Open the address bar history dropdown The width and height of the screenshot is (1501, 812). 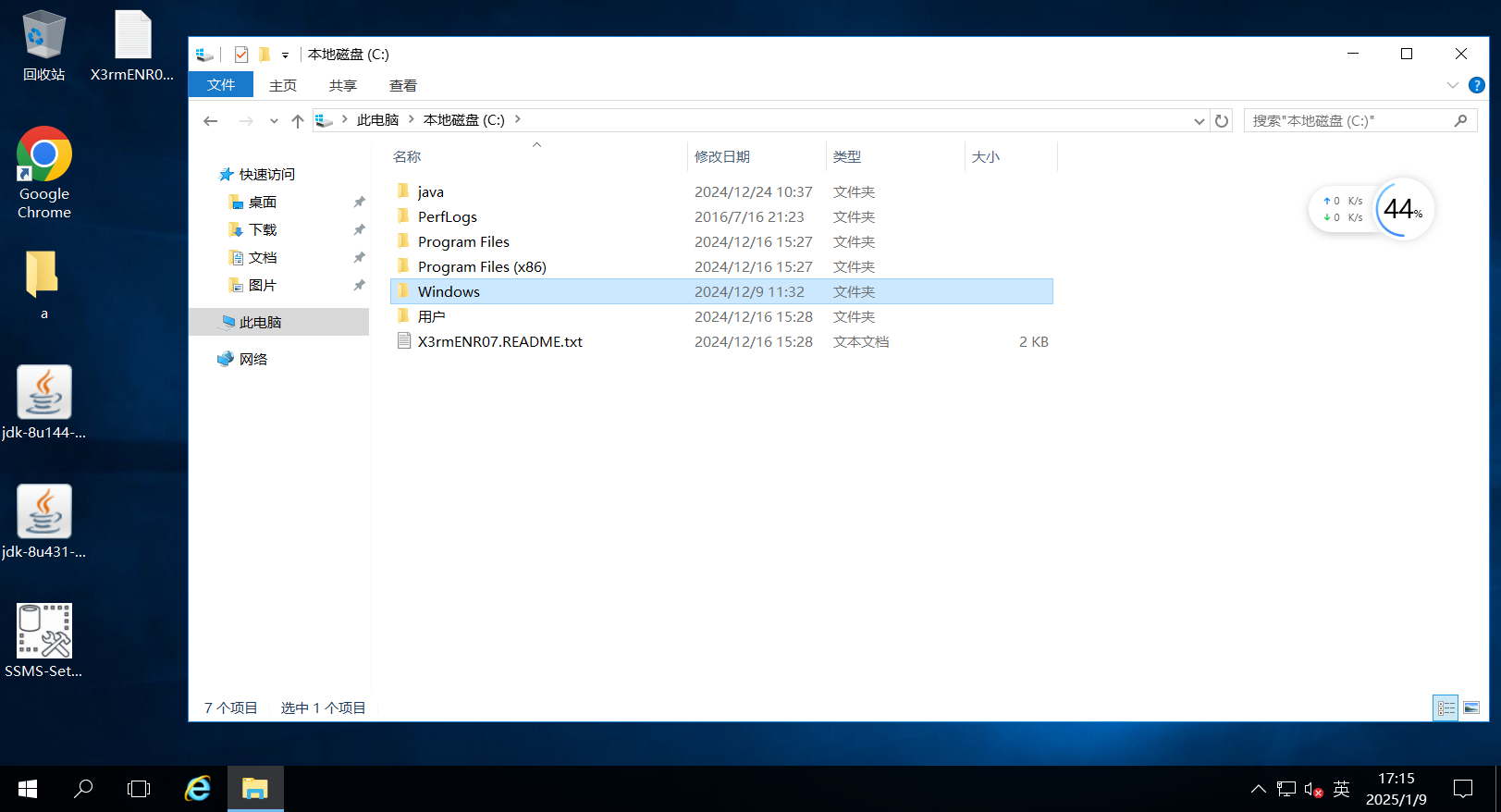click(x=1199, y=121)
